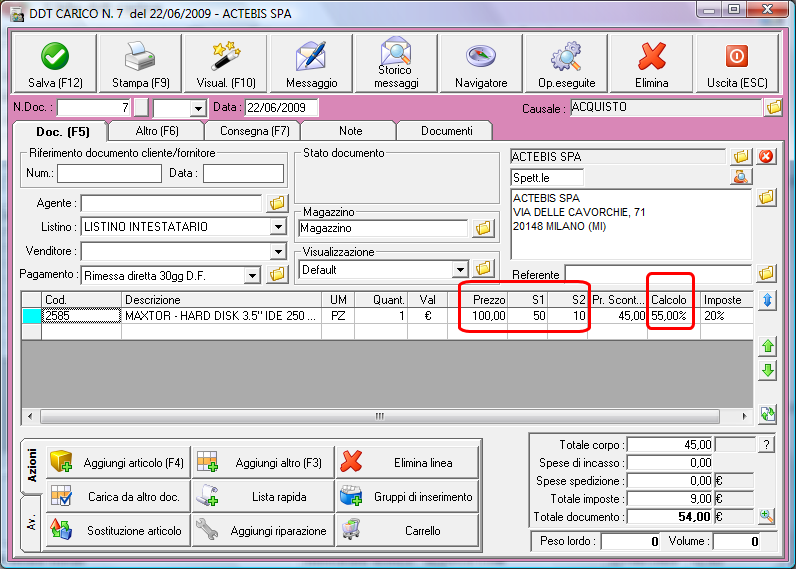The image size is (796, 569).
Task: Click the Calcolo cell 55,00%
Action: [674, 316]
